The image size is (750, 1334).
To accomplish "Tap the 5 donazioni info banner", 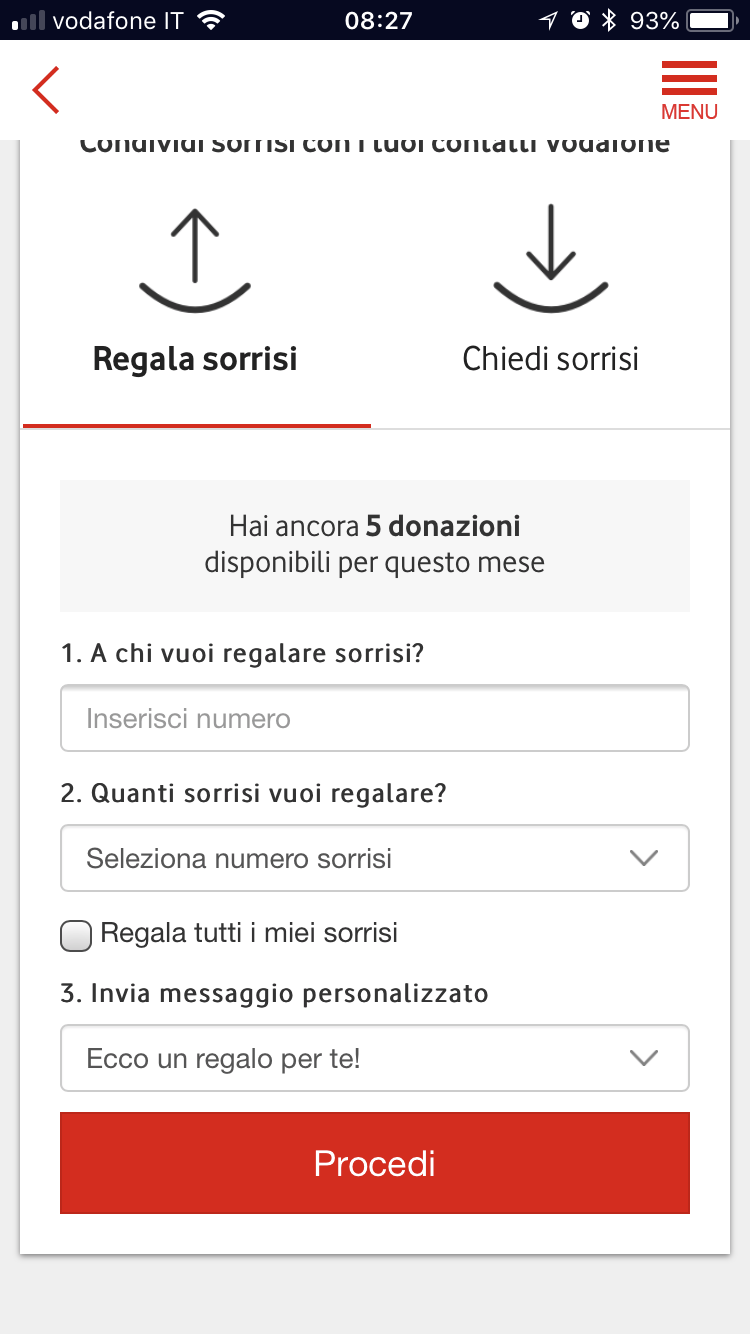I will pos(374,545).
